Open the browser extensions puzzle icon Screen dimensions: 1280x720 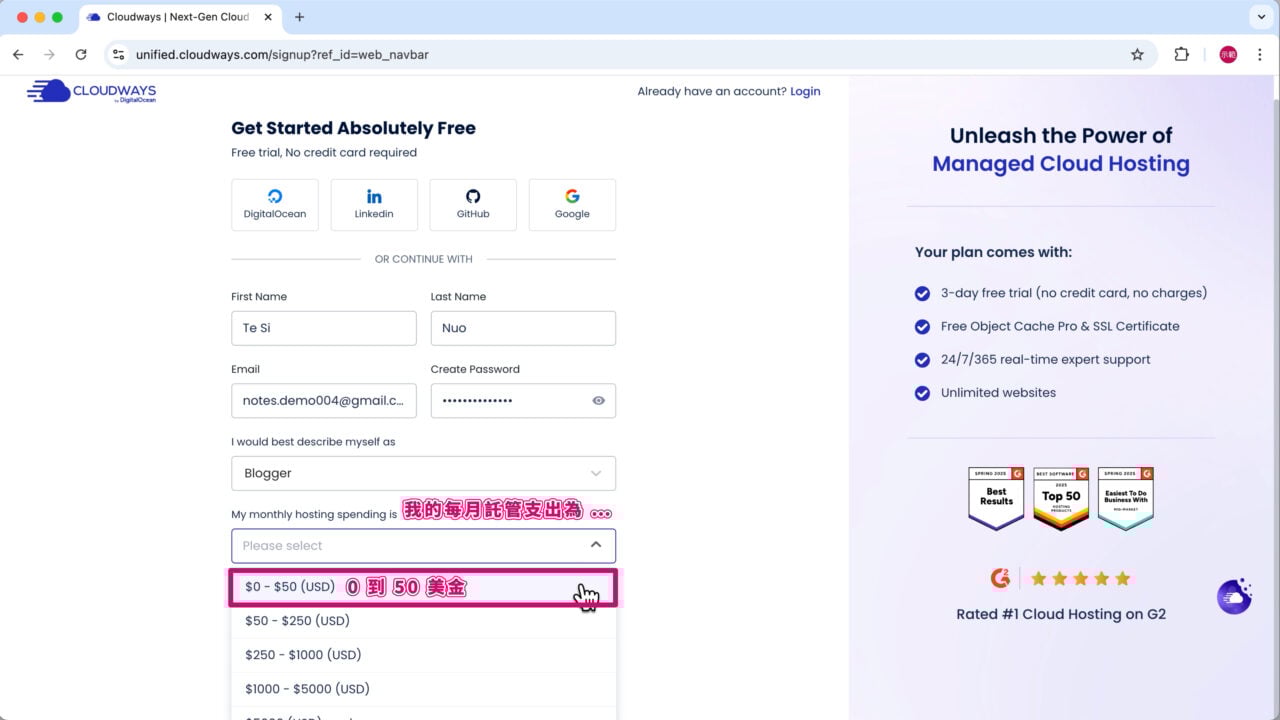click(x=1181, y=55)
